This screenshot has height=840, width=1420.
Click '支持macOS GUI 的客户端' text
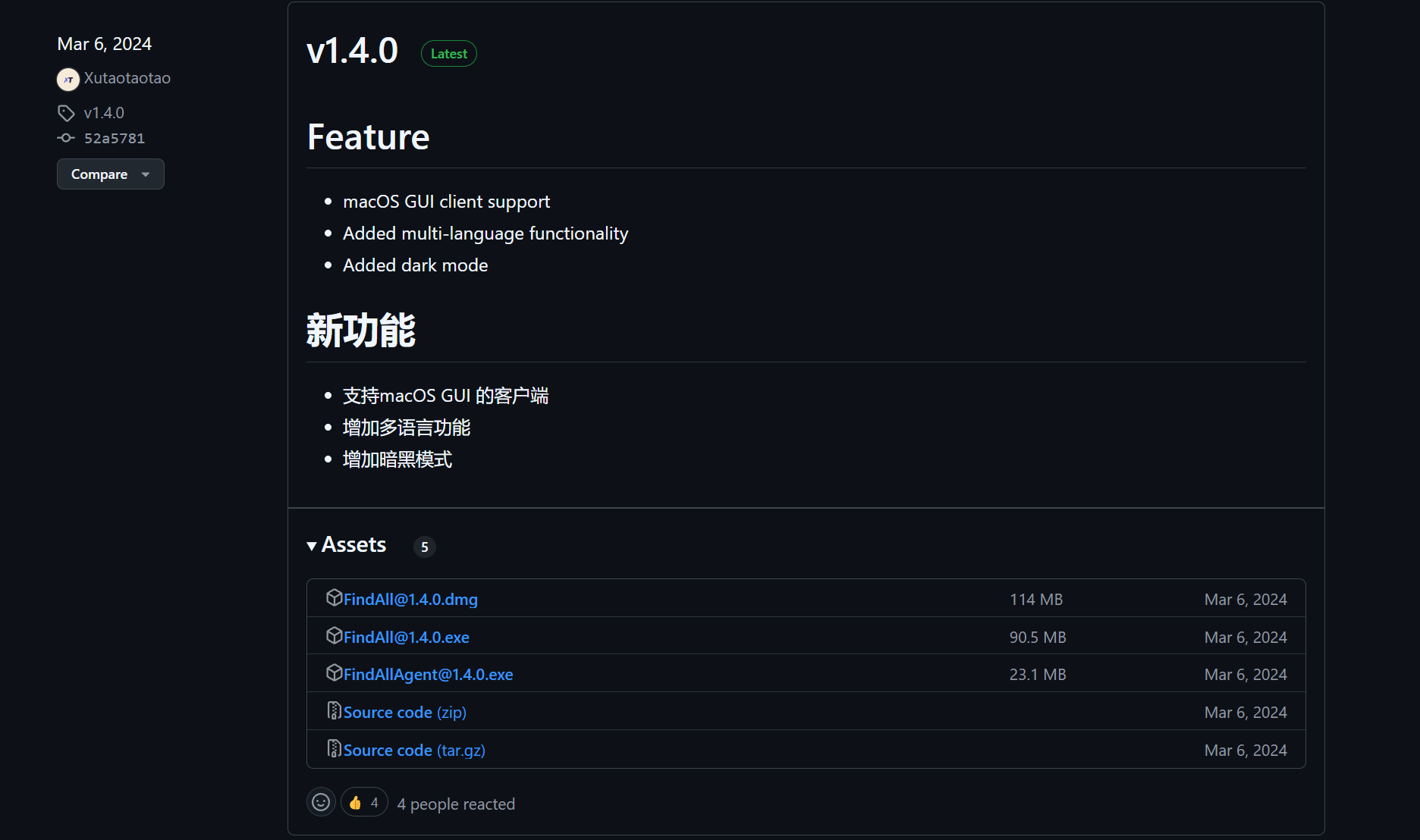446,396
